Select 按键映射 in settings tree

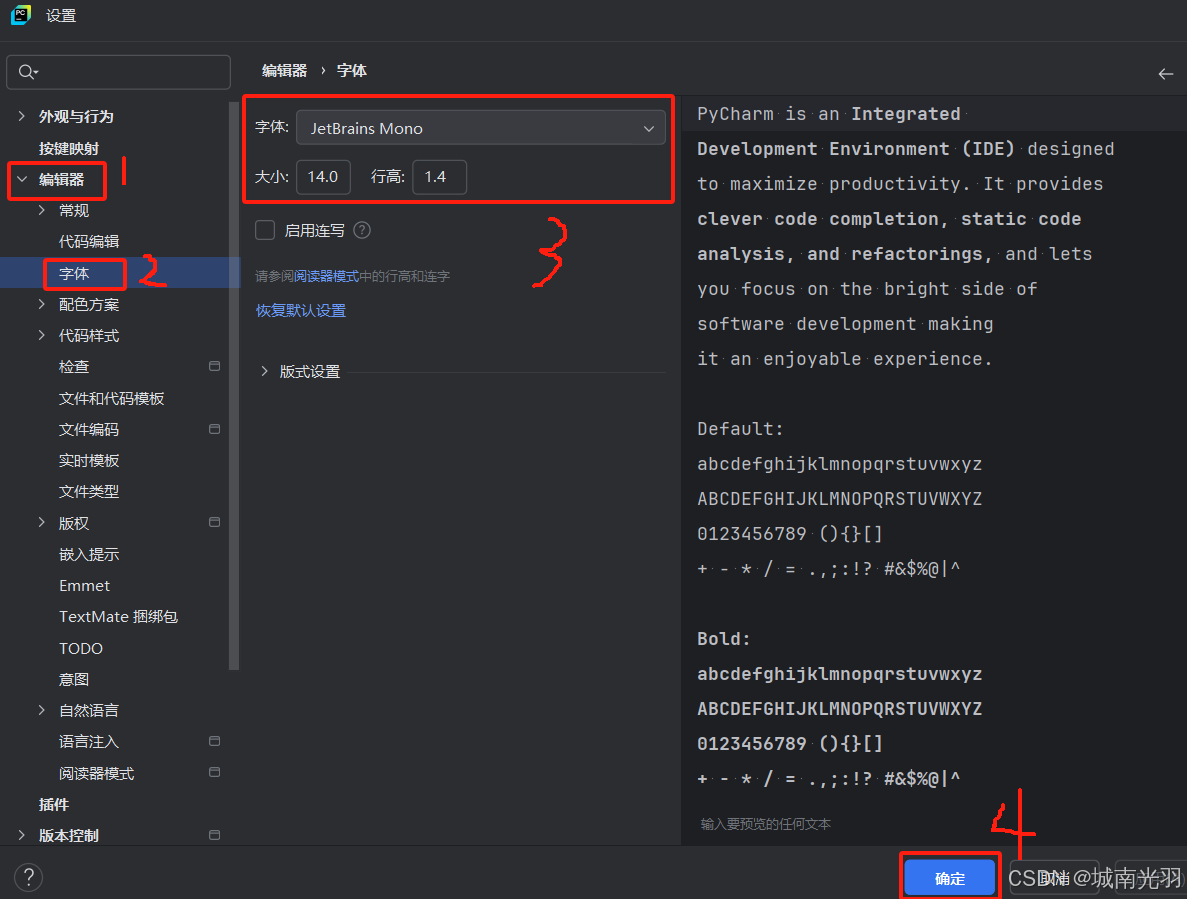[x=69, y=148]
